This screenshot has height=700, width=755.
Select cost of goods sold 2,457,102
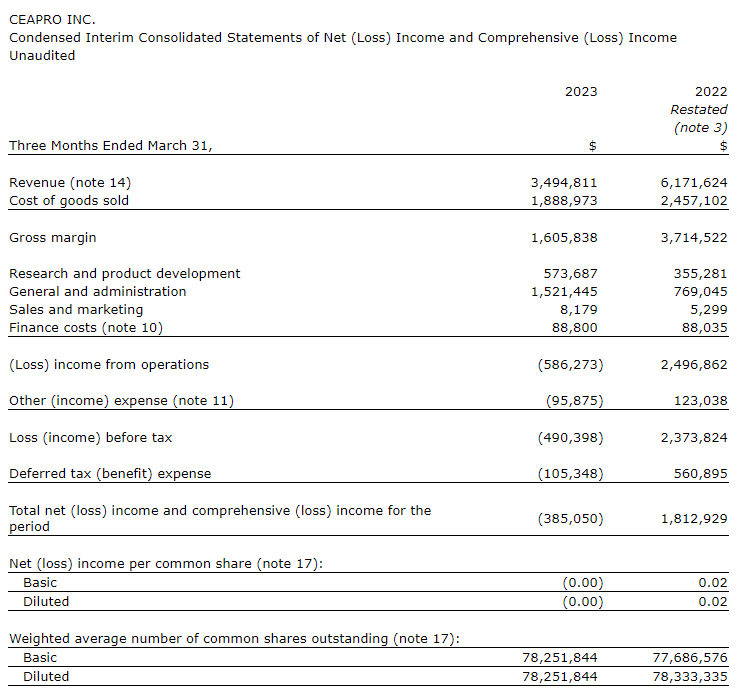click(x=694, y=201)
